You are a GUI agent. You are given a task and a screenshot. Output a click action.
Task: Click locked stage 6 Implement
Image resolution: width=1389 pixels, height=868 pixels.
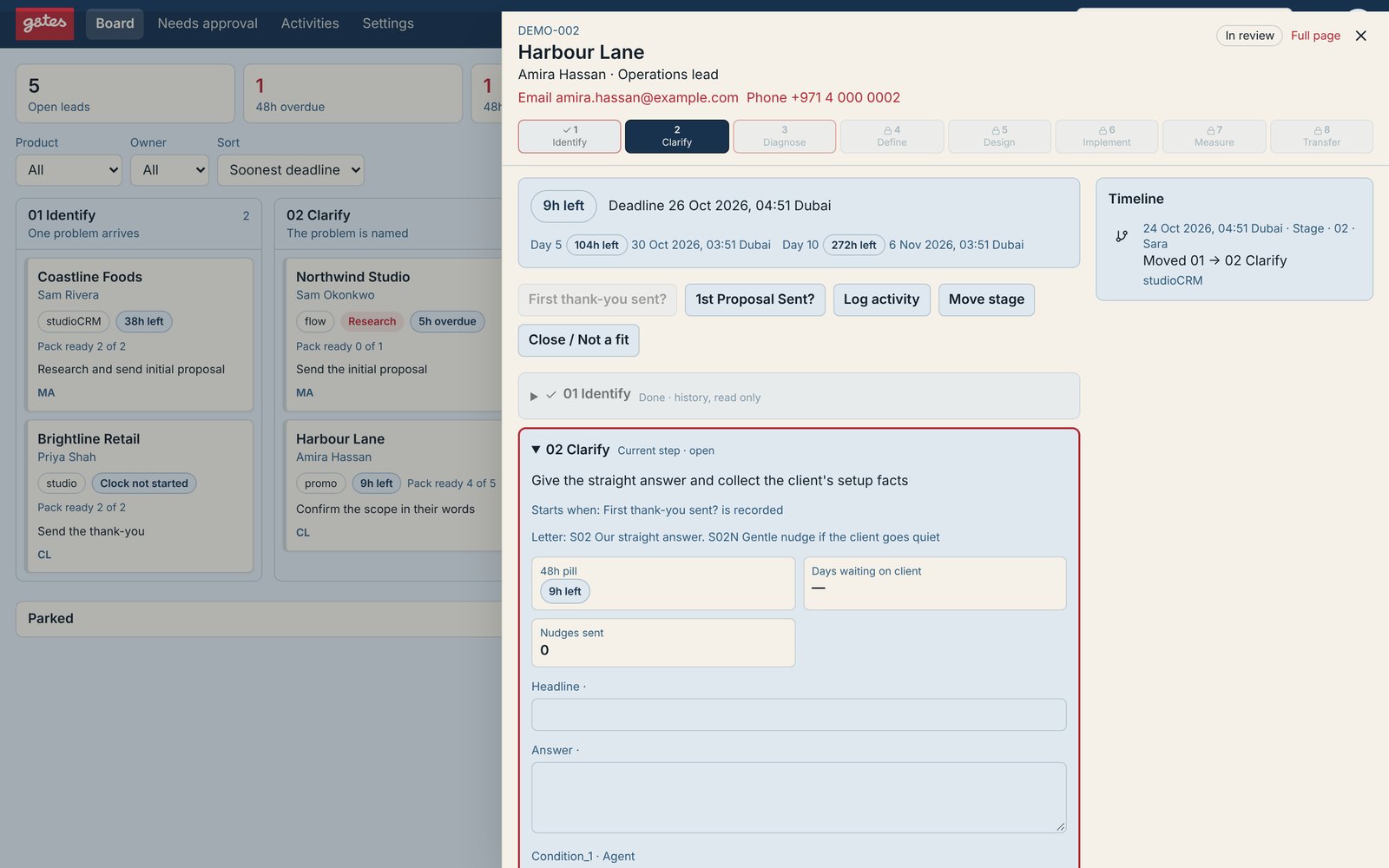coord(1107,136)
